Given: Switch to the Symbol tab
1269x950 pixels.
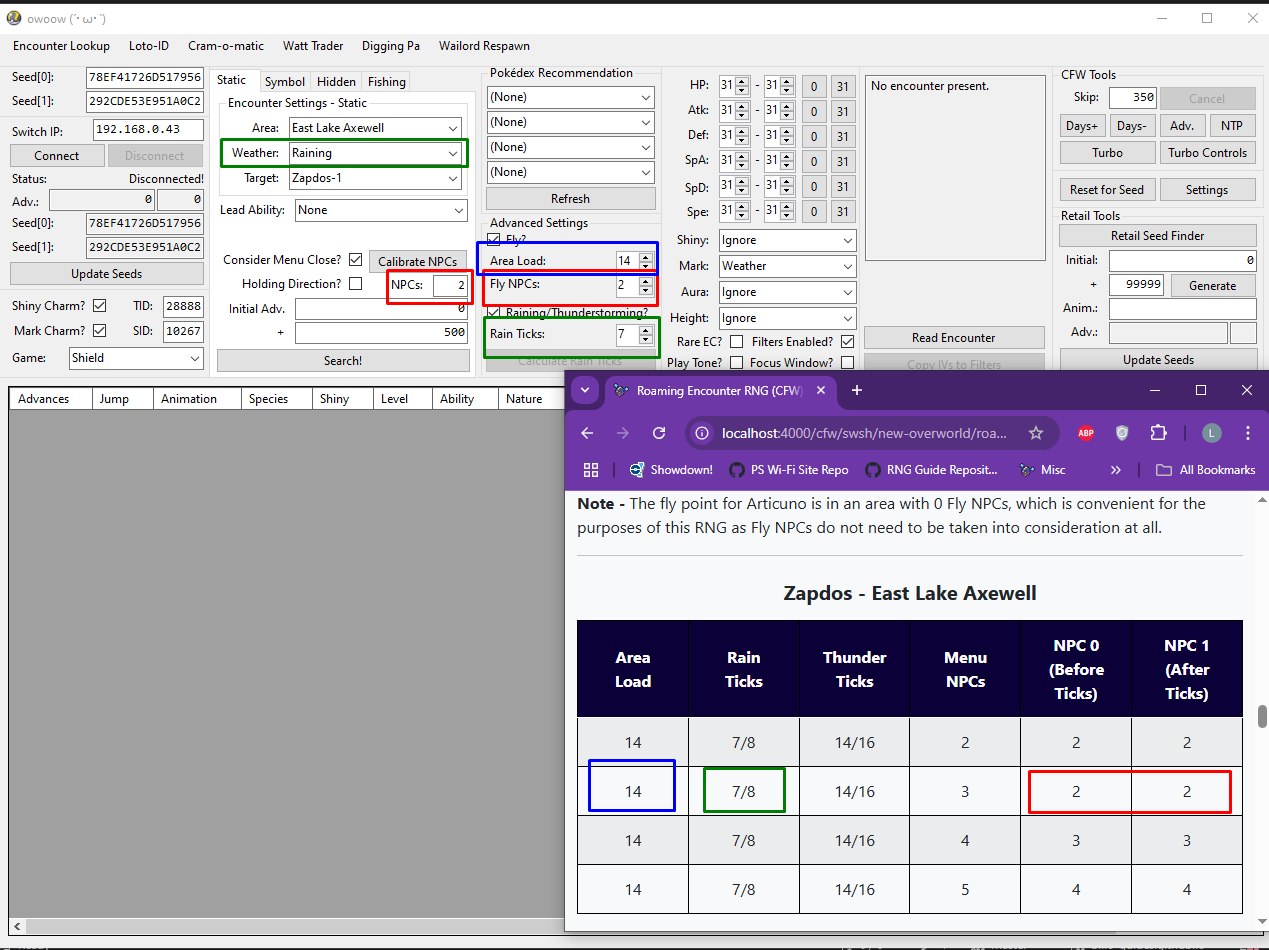Looking at the screenshot, I should (x=285, y=82).
